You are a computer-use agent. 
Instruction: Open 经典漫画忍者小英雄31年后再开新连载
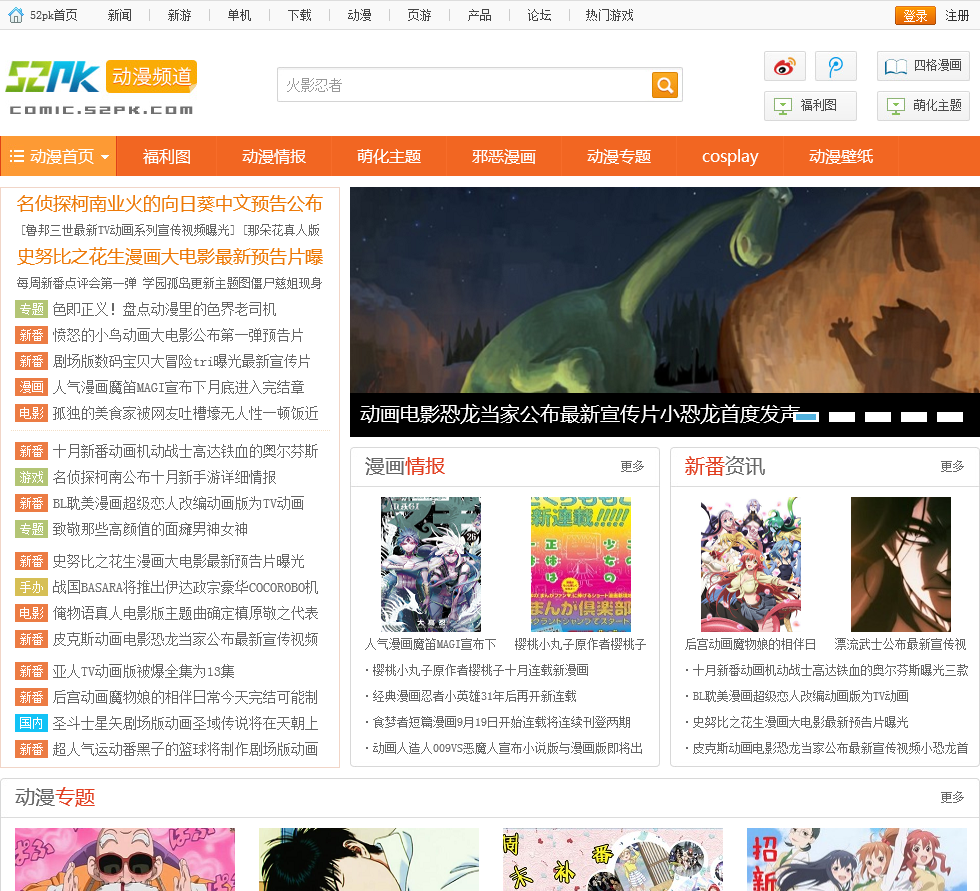(x=474, y=696)
